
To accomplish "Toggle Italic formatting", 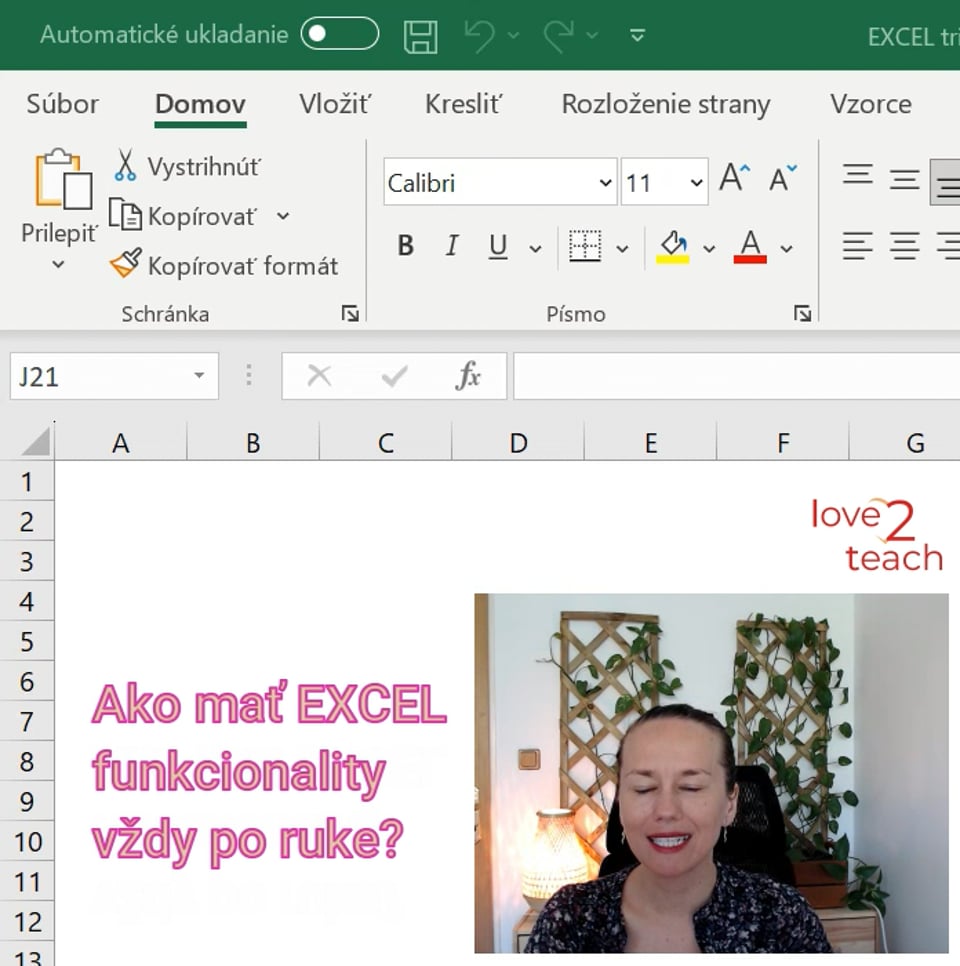I will pos(452,246).
